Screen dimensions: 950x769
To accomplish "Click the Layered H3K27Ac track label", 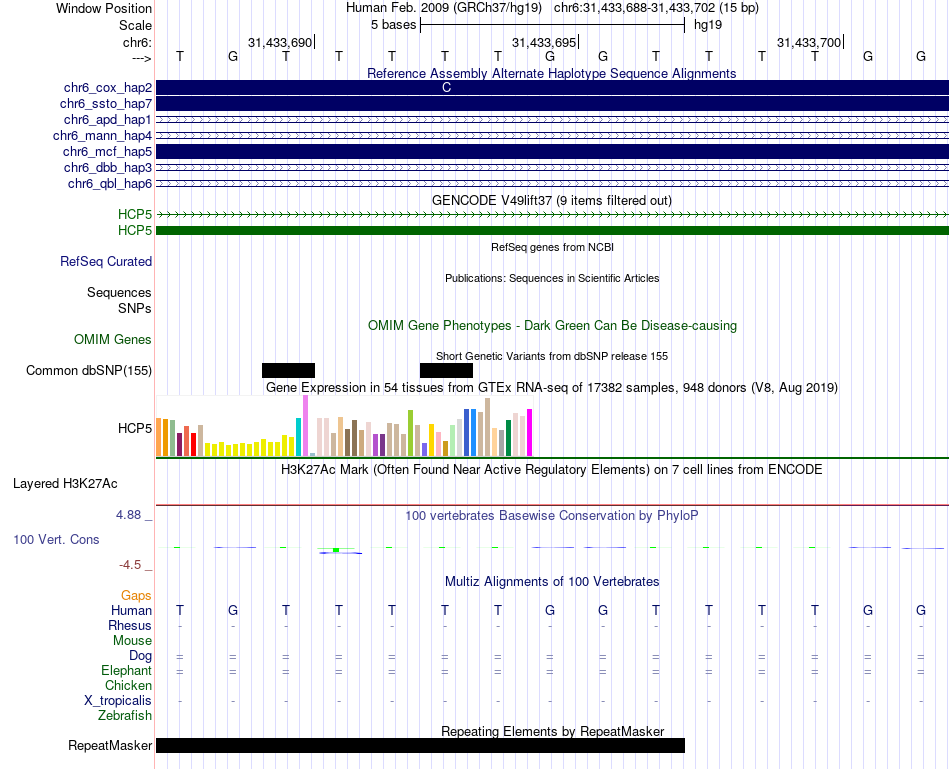I will (65, 484).
